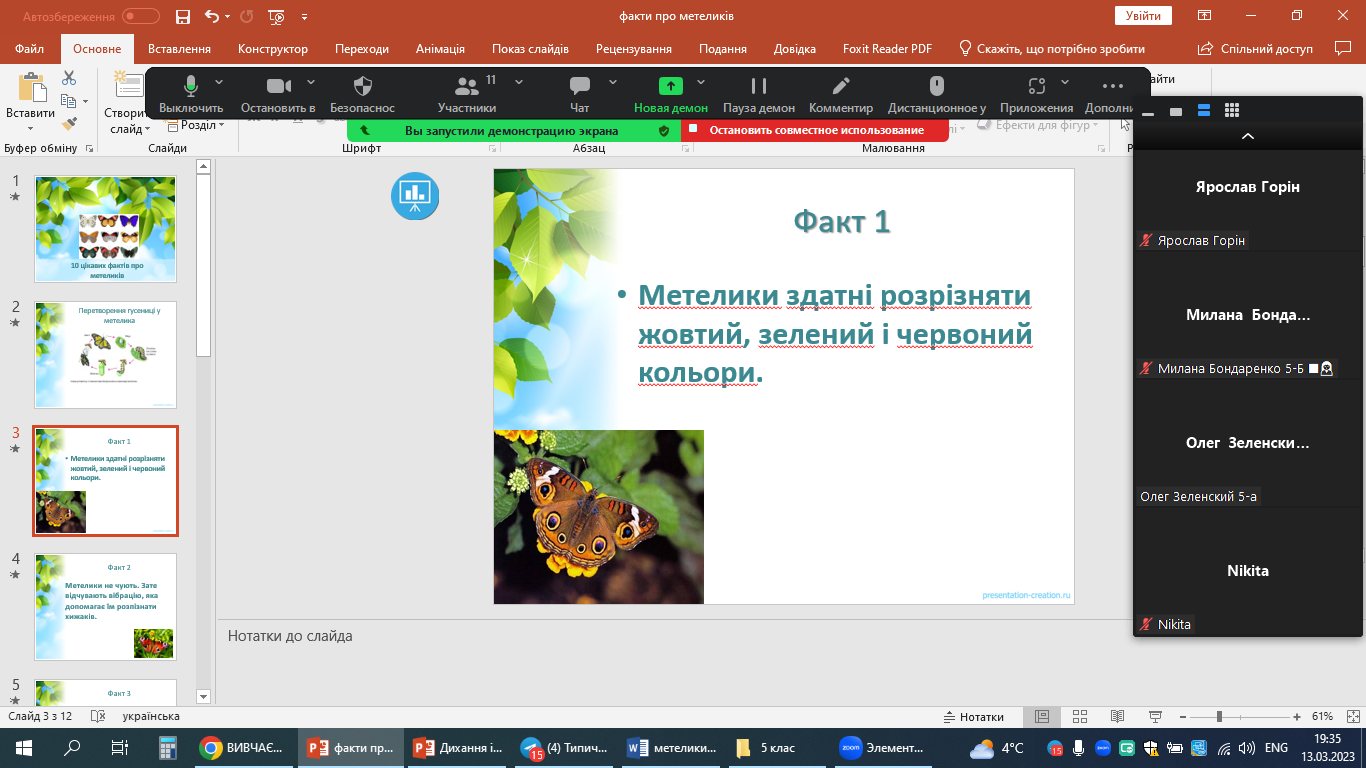This screenshot has height=768, width=1366.
Task: Open the Анімація ribbon tab
Action: (x=439, y=49)
